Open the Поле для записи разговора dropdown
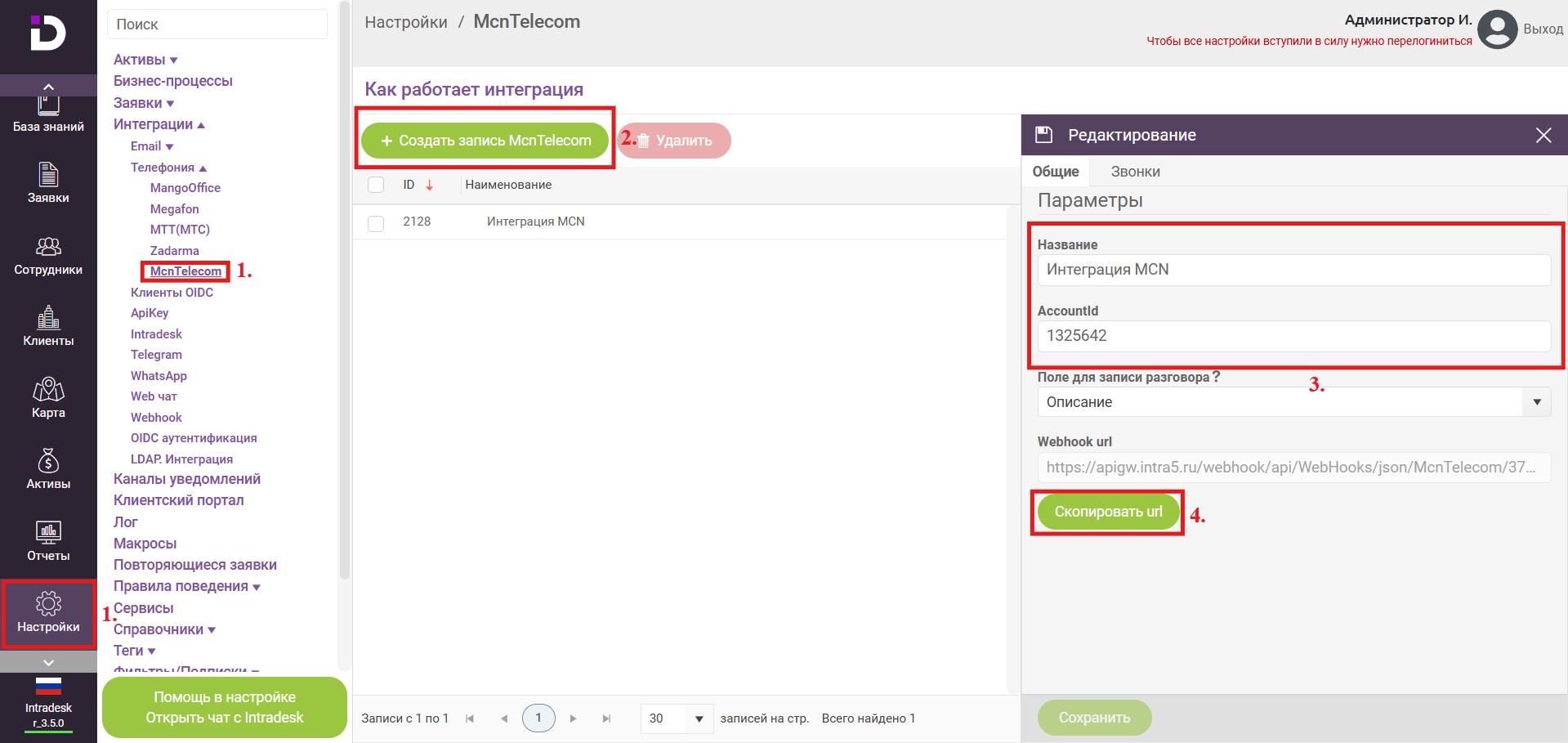Screen dimensions: 1568x743 pos(1293,402)
